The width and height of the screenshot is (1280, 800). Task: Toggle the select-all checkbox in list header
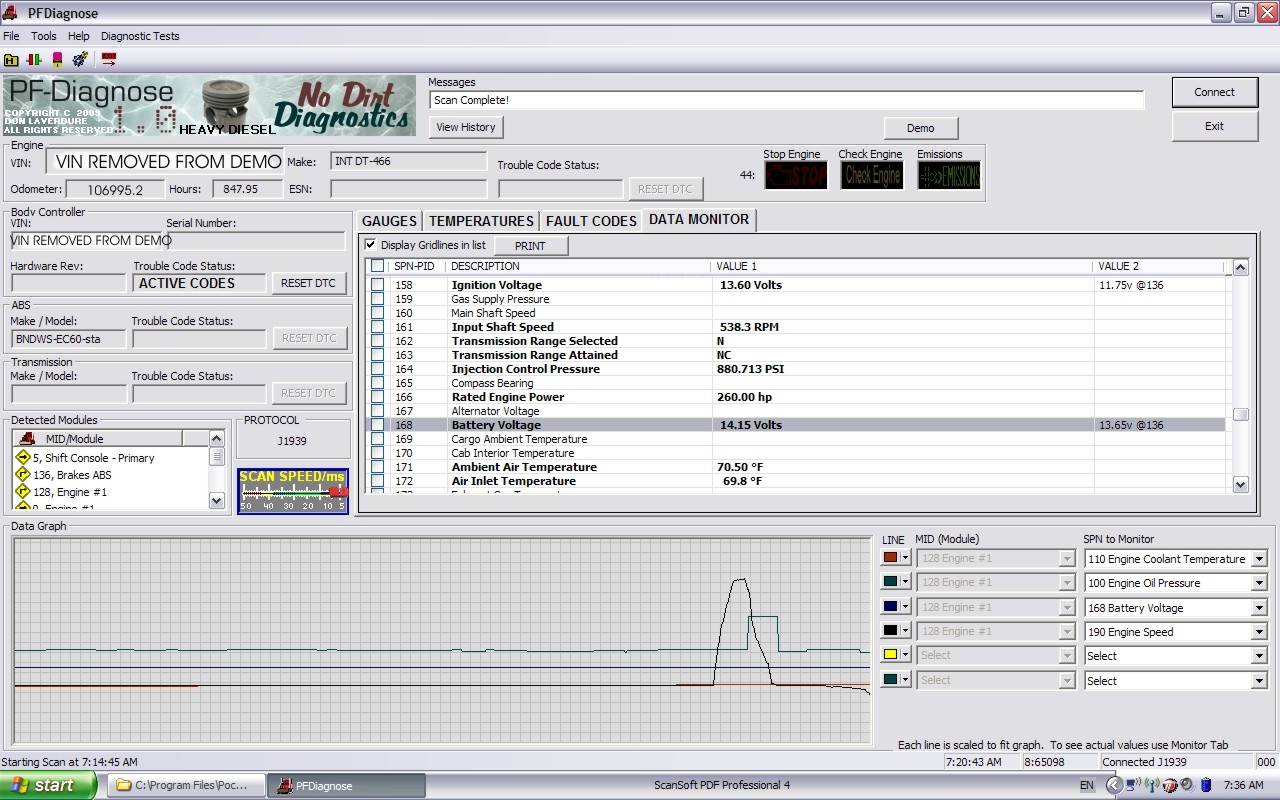coord(378,266)
